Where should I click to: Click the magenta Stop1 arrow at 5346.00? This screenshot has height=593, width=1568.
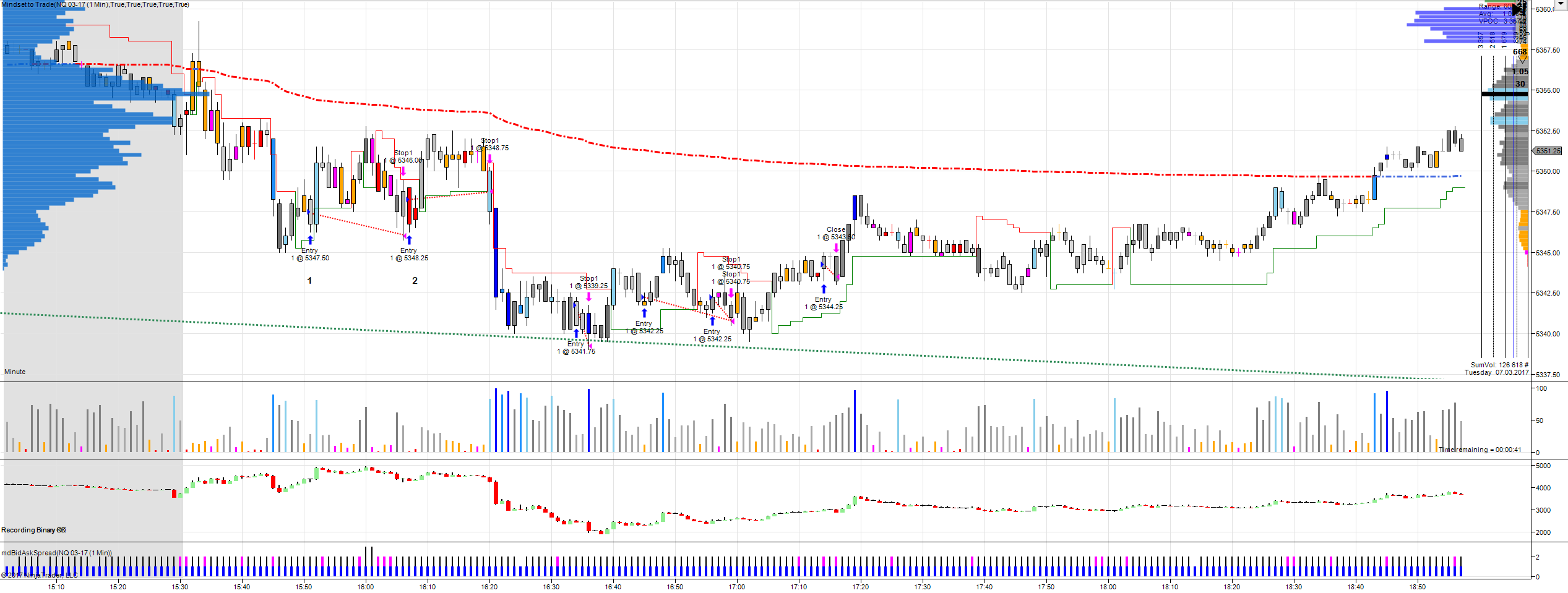click(x=403, y=171)
